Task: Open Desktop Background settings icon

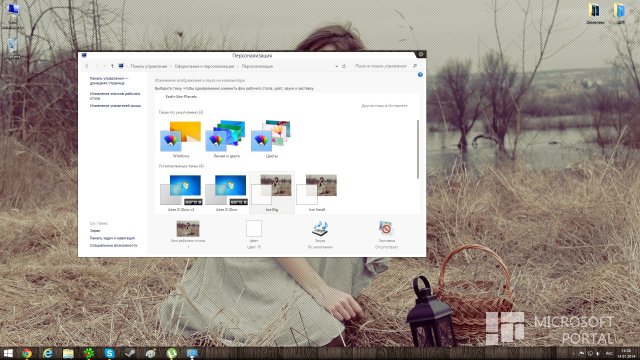Action: (x=188, y=229)
